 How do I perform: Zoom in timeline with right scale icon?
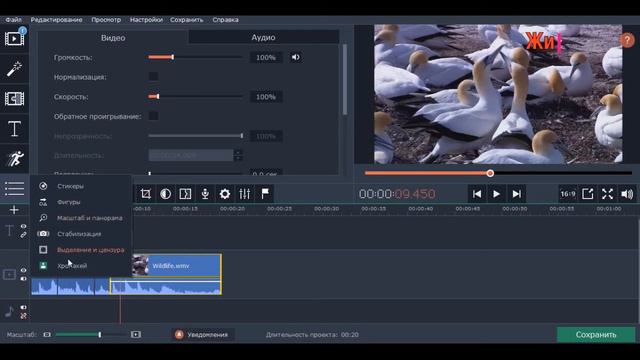pos(136,335)
